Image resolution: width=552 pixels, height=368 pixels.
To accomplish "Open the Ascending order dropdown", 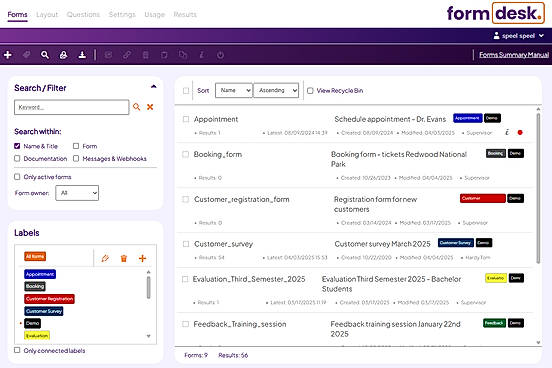I will coord(276,91).
